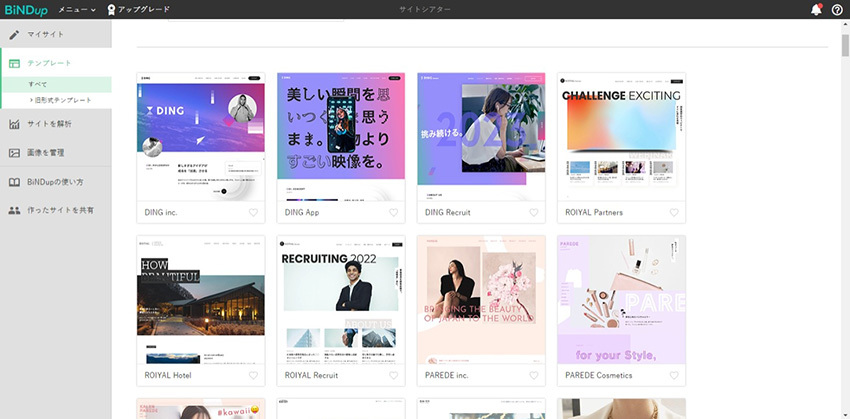Screen dimensions: 850x419
Task: Favorite the DING inc. template with heart
Action: (x=253, y=213)
